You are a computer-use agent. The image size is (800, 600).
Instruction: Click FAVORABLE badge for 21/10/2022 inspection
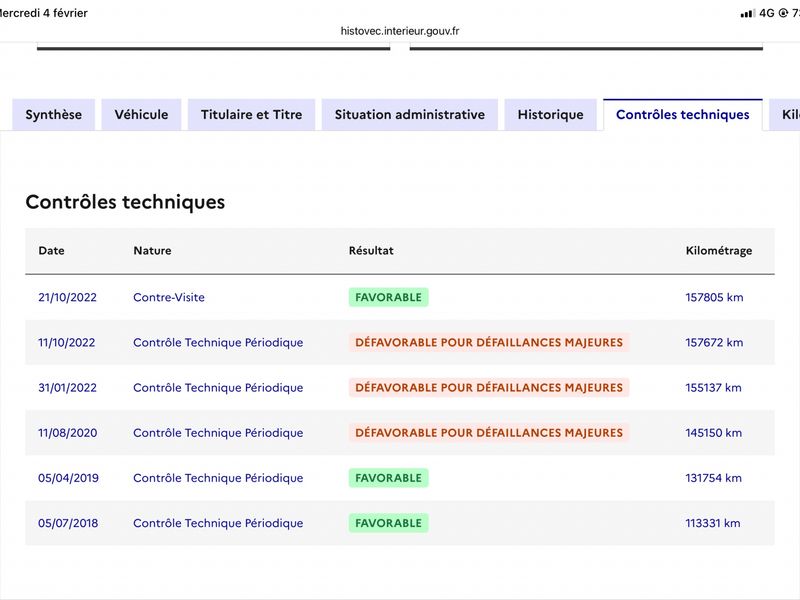click(x=388, y=297)
